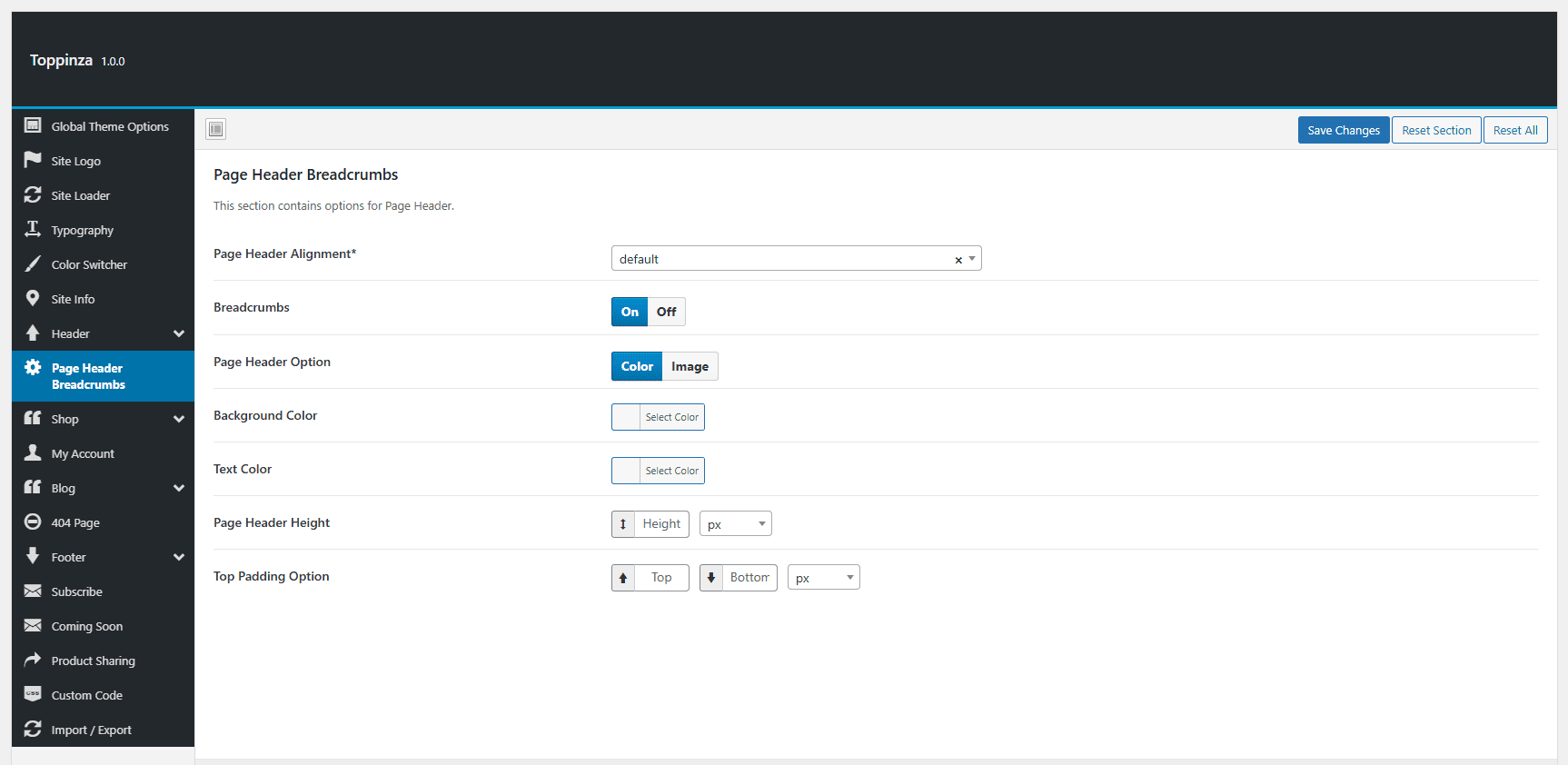Image resolution: width=1568 pixels, height=765 pixels.
Task: Click the Subscribe envelope icon
Action: click(33, 591)
